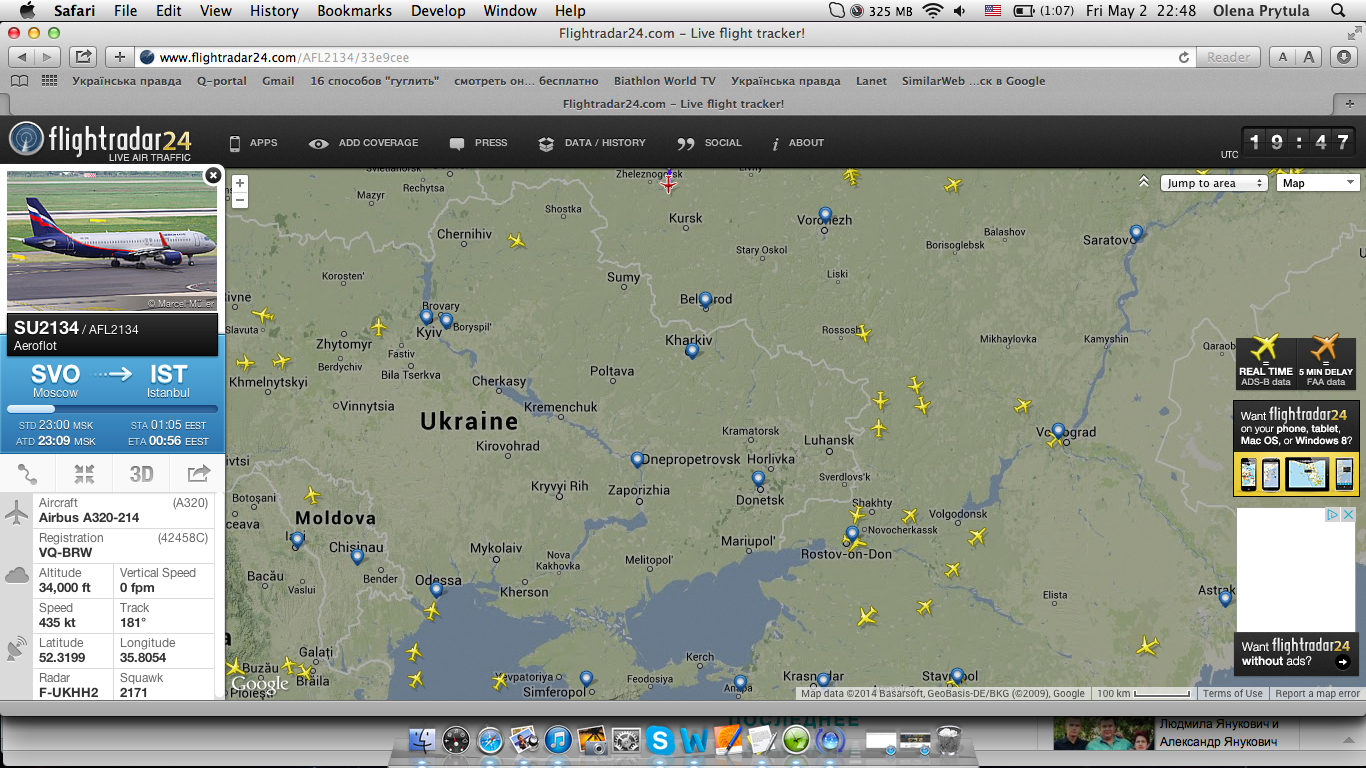Open Safari downloads arrow icon
This screenshot has width=1366, height=768.
pyautogui.click(x=1343, y=57)
